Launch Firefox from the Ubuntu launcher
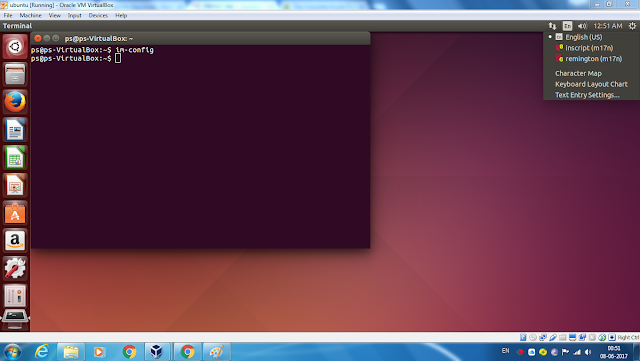The width and height of the screenshot is (640, 361). [x=15, y=102]
